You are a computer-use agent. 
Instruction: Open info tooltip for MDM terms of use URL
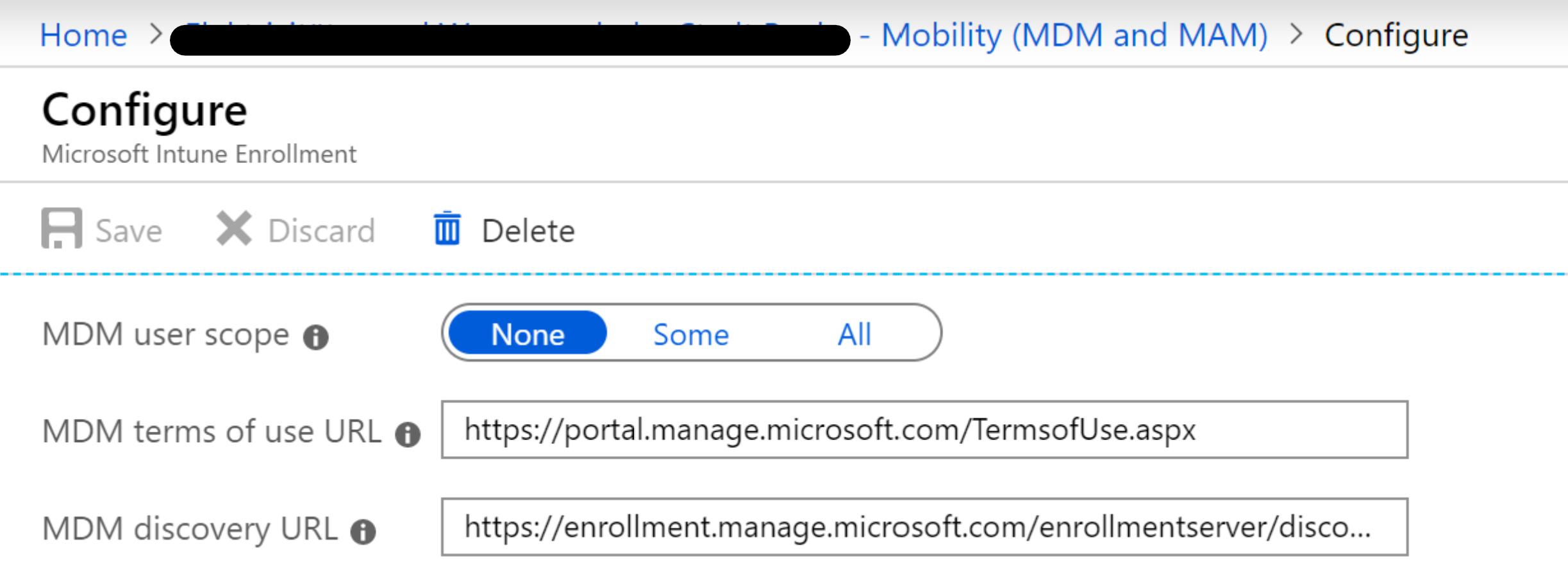(408, 434)
